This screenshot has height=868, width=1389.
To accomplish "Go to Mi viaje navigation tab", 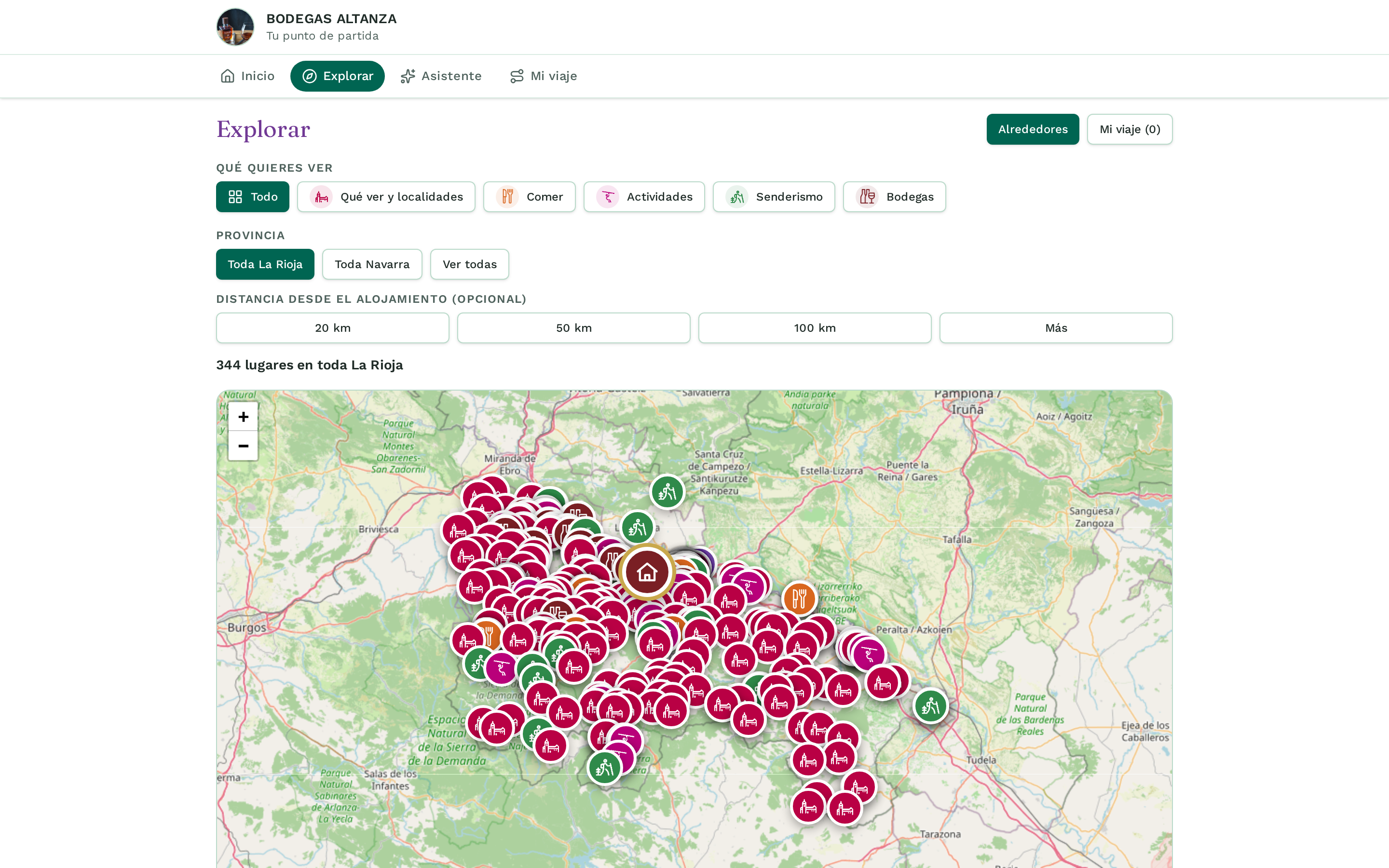I will [x=544, y=76].
